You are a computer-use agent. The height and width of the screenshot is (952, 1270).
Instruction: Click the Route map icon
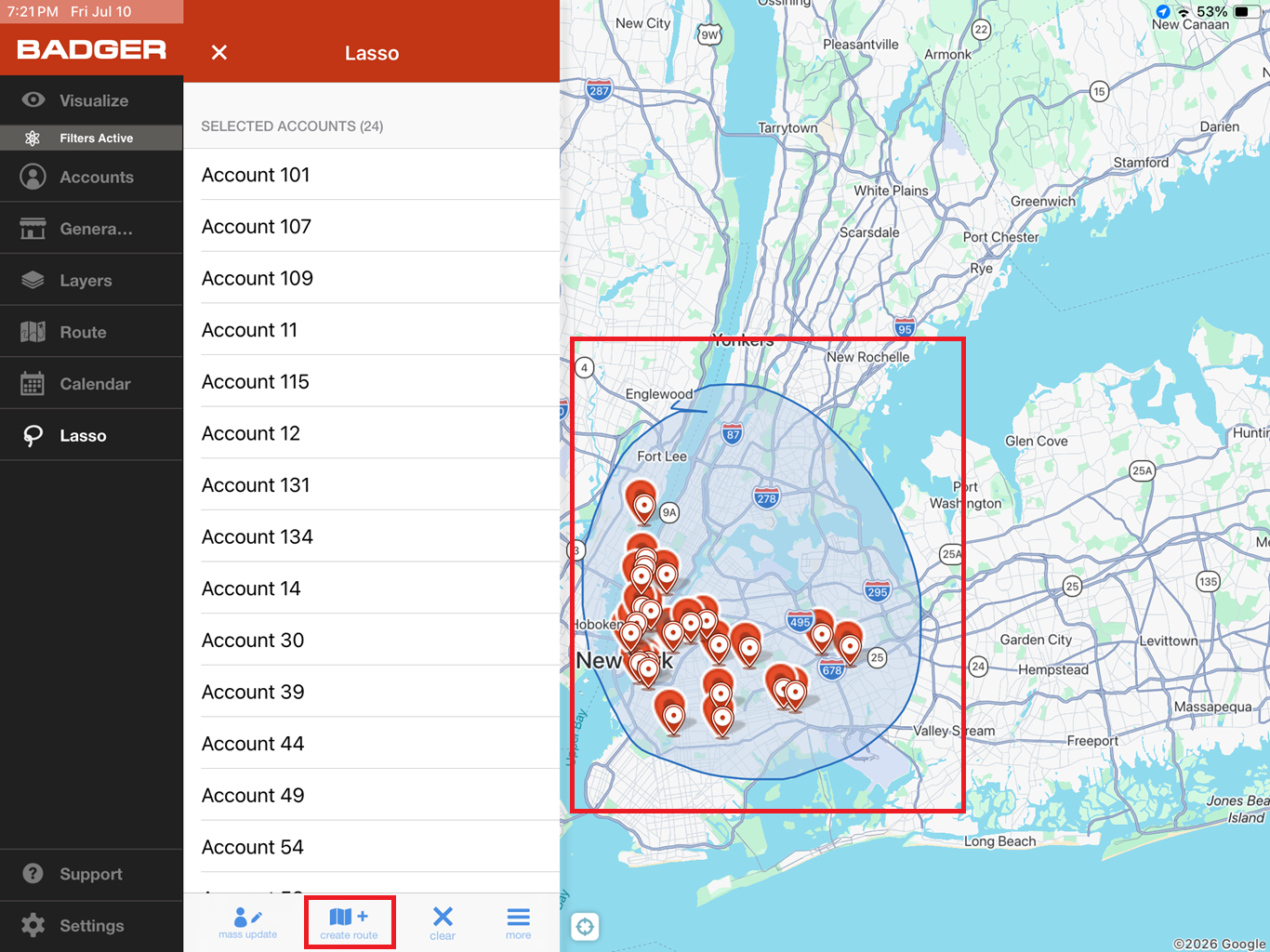33,332
